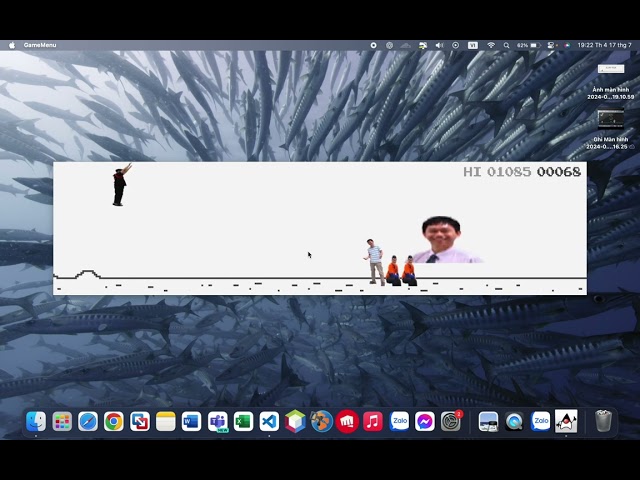Launch Safari from the dock
This screenshot has width=640, height=480.
[88, 422]
